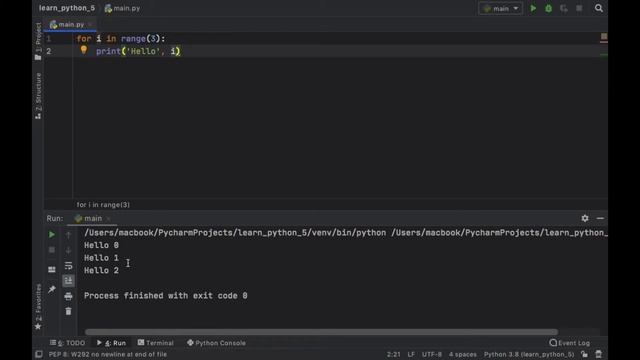640x360 pixels.
Task: Change the 4 spaces indent setting
Action: 462,354
